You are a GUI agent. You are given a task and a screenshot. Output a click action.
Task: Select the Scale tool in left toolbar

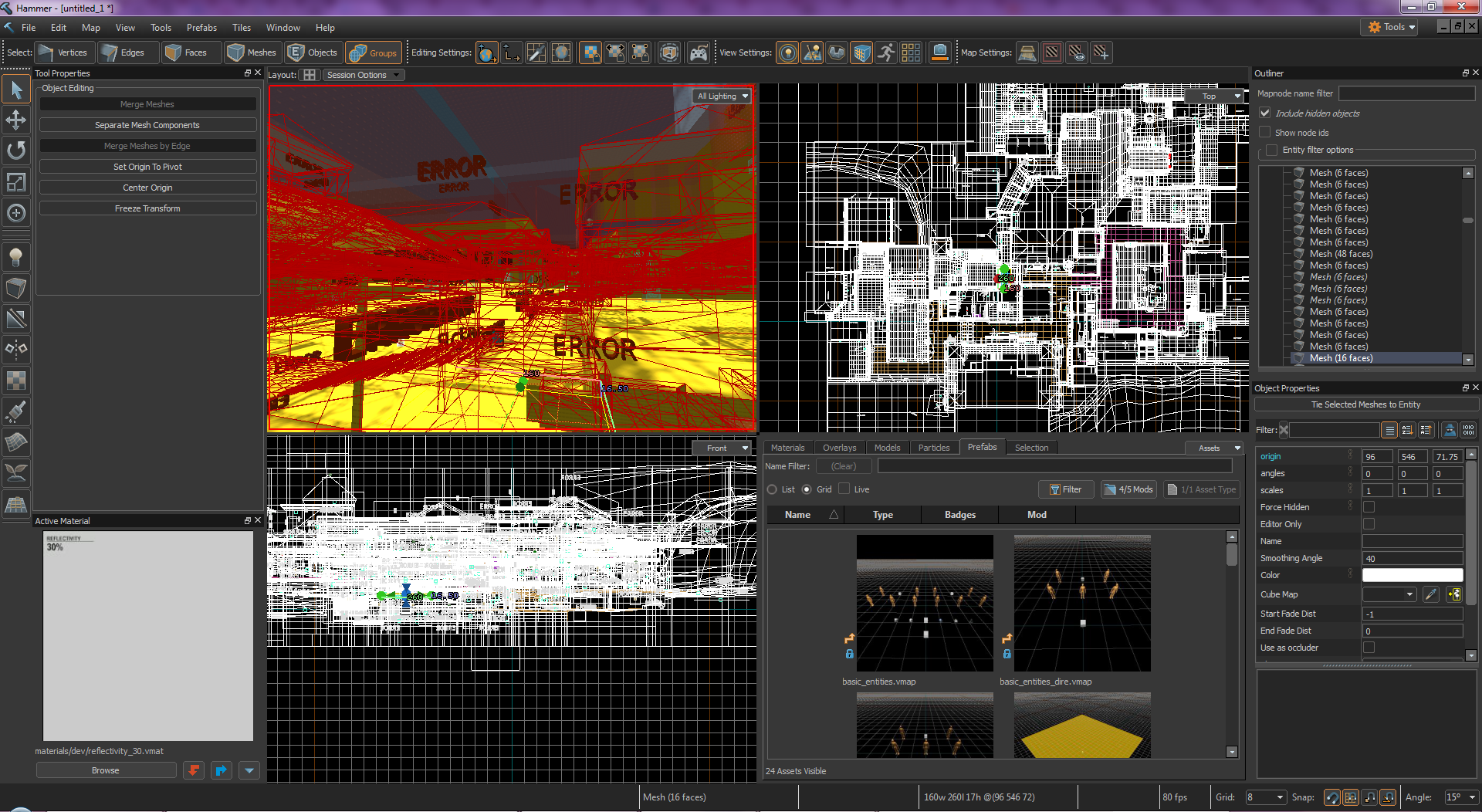point(15,182)
